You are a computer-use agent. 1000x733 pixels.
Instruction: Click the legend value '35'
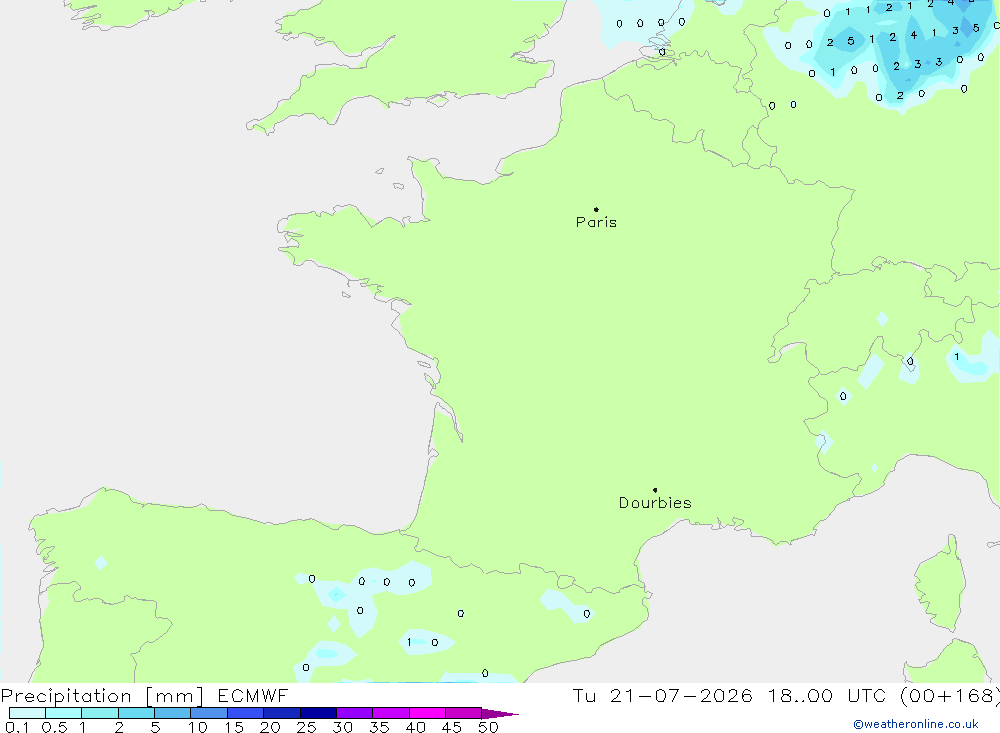point(379,727)
